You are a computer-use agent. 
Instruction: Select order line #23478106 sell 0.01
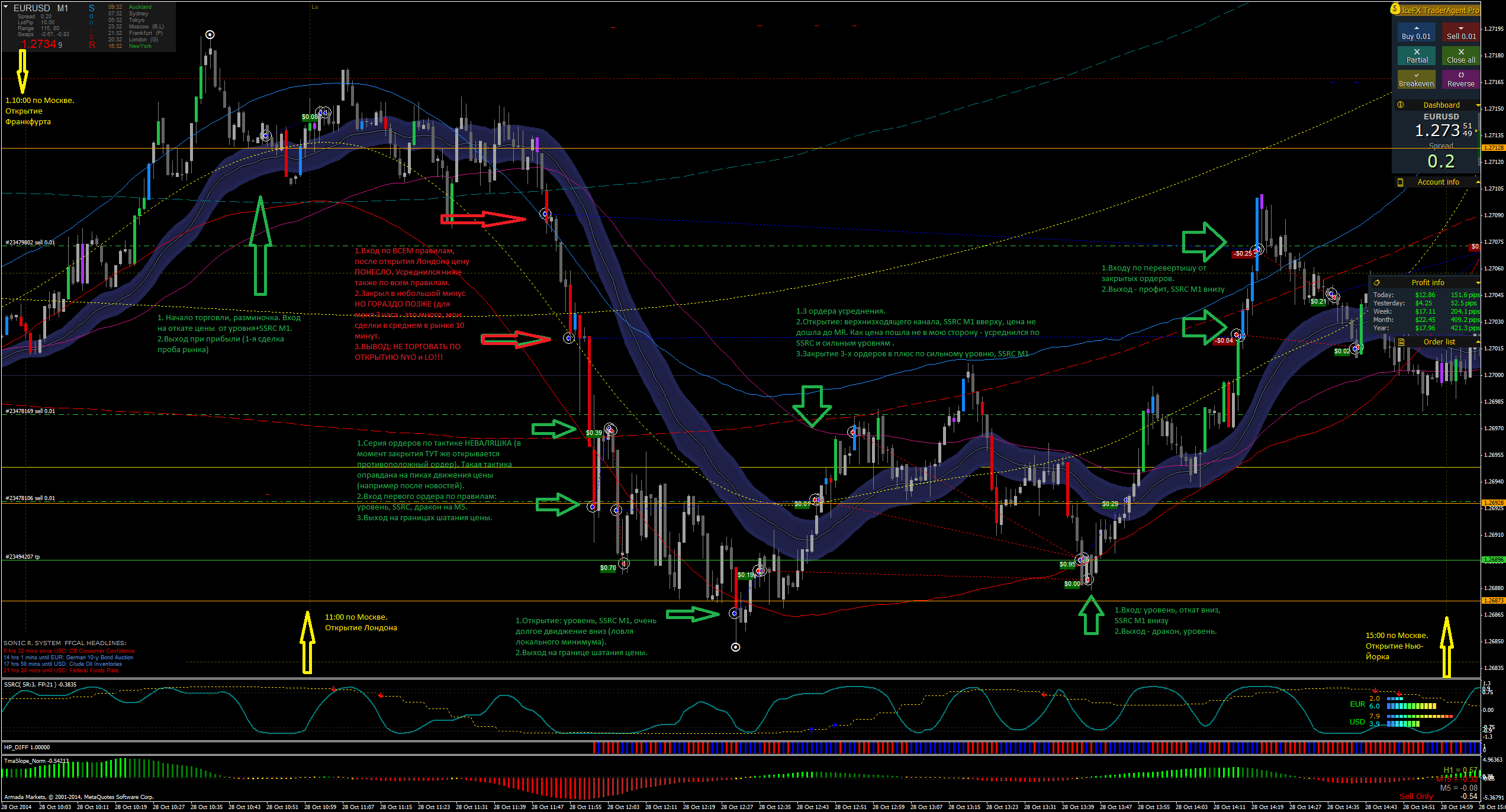30,498
